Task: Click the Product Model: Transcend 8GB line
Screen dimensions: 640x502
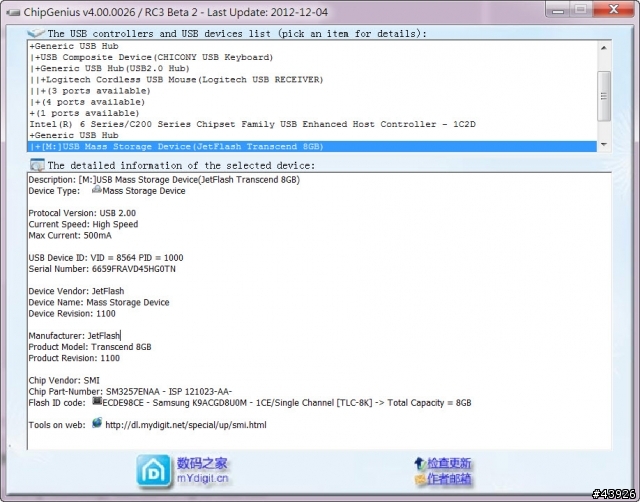Action: (x=90, y=347)
